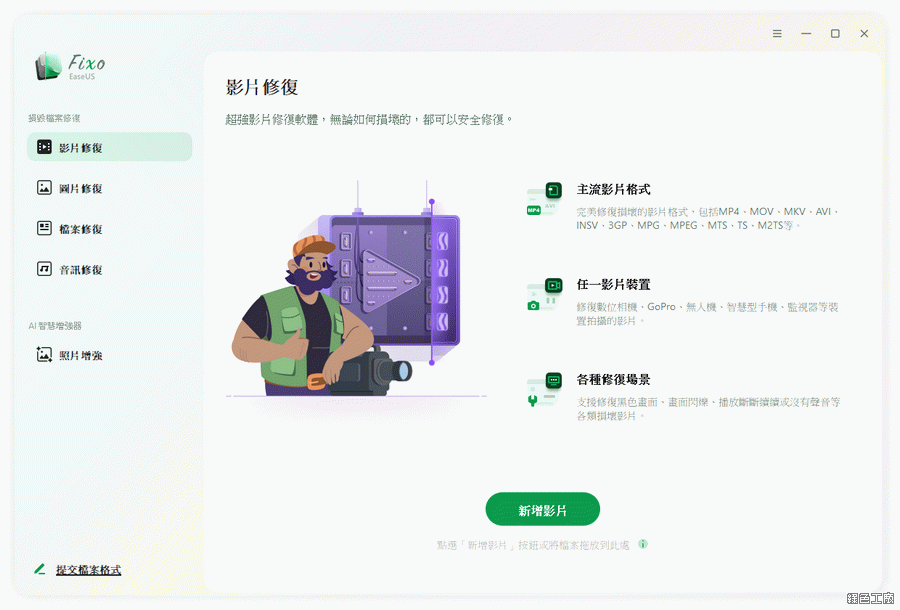Click the 主流影片格式 feature icon
Screen dimensions: 900x610
click(544, 199)
